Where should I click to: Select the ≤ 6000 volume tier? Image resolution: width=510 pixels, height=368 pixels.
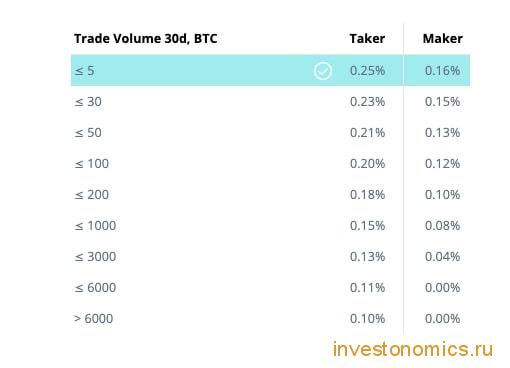(x=270, y=288)
